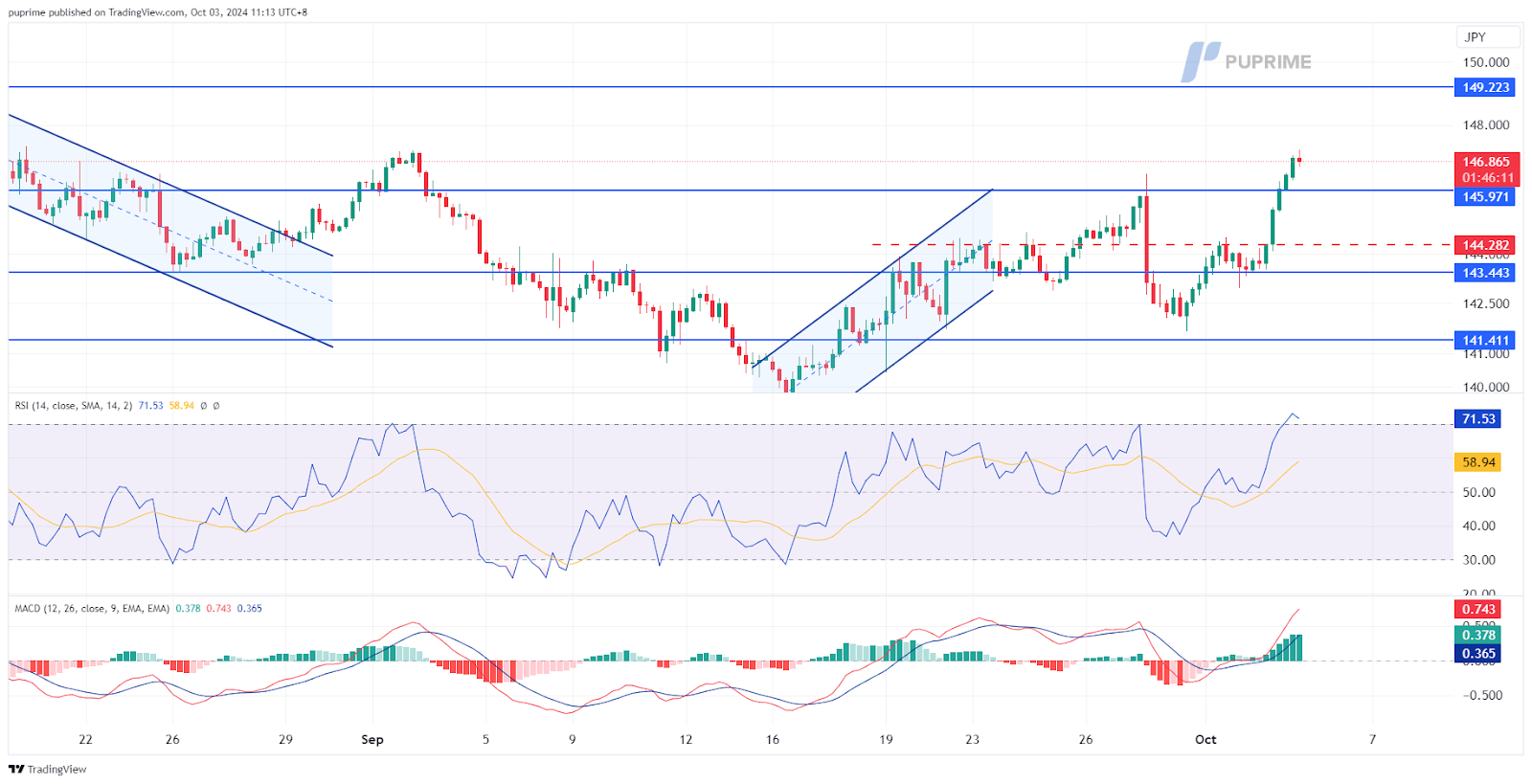This screenshot has height=784, width=1532.
Task: Click the 149.223 price level label
Action: 1485,87
